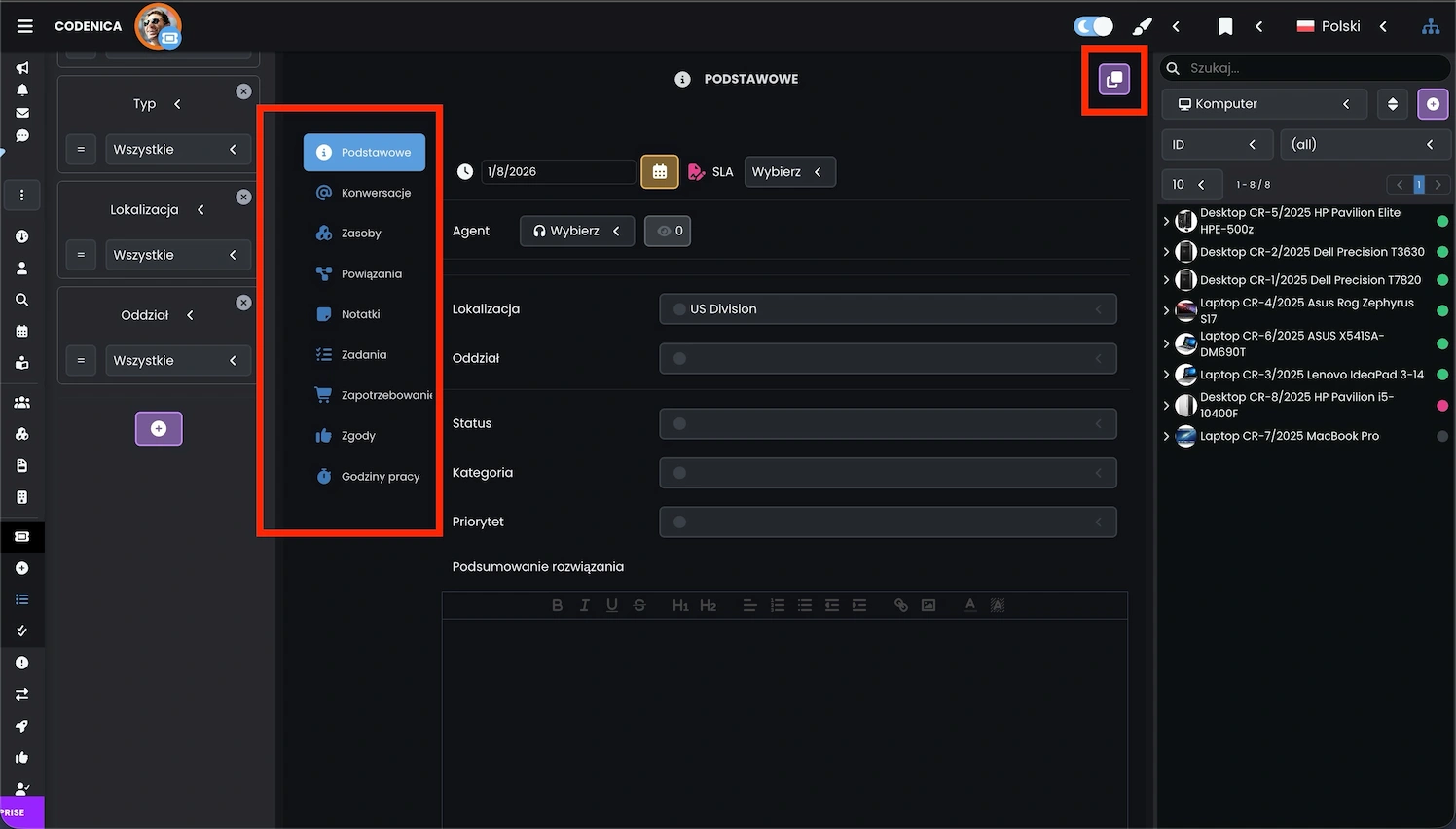Image resolution: width=1456 pixels, height=829 pixels.
Task: Click the Bold formatting icon in editor
Action: [x=557, y=605]
